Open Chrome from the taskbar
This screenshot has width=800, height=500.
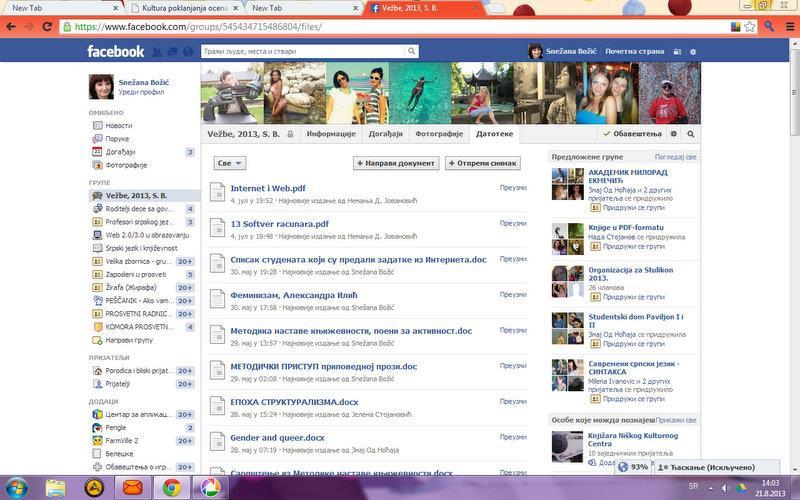point(172,488)
